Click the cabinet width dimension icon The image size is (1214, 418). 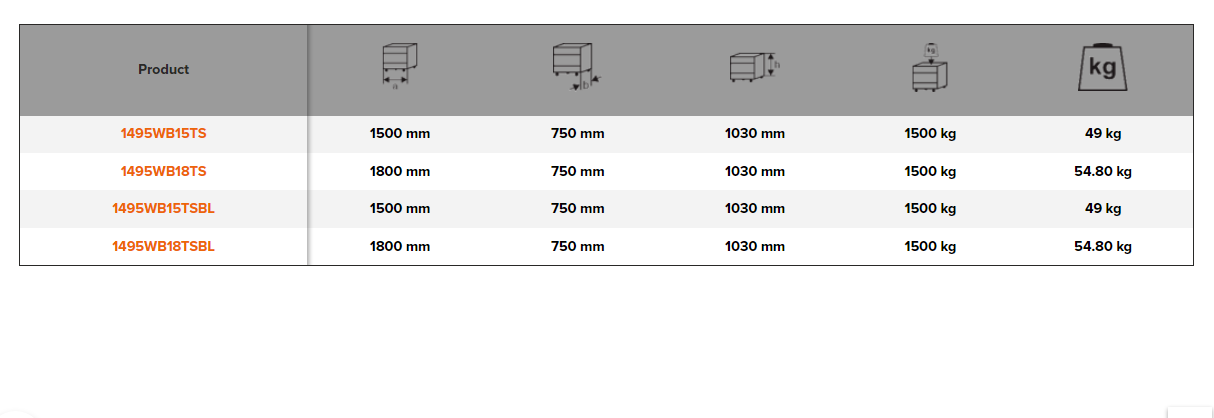pyautogui.click(x=400, y=68)
